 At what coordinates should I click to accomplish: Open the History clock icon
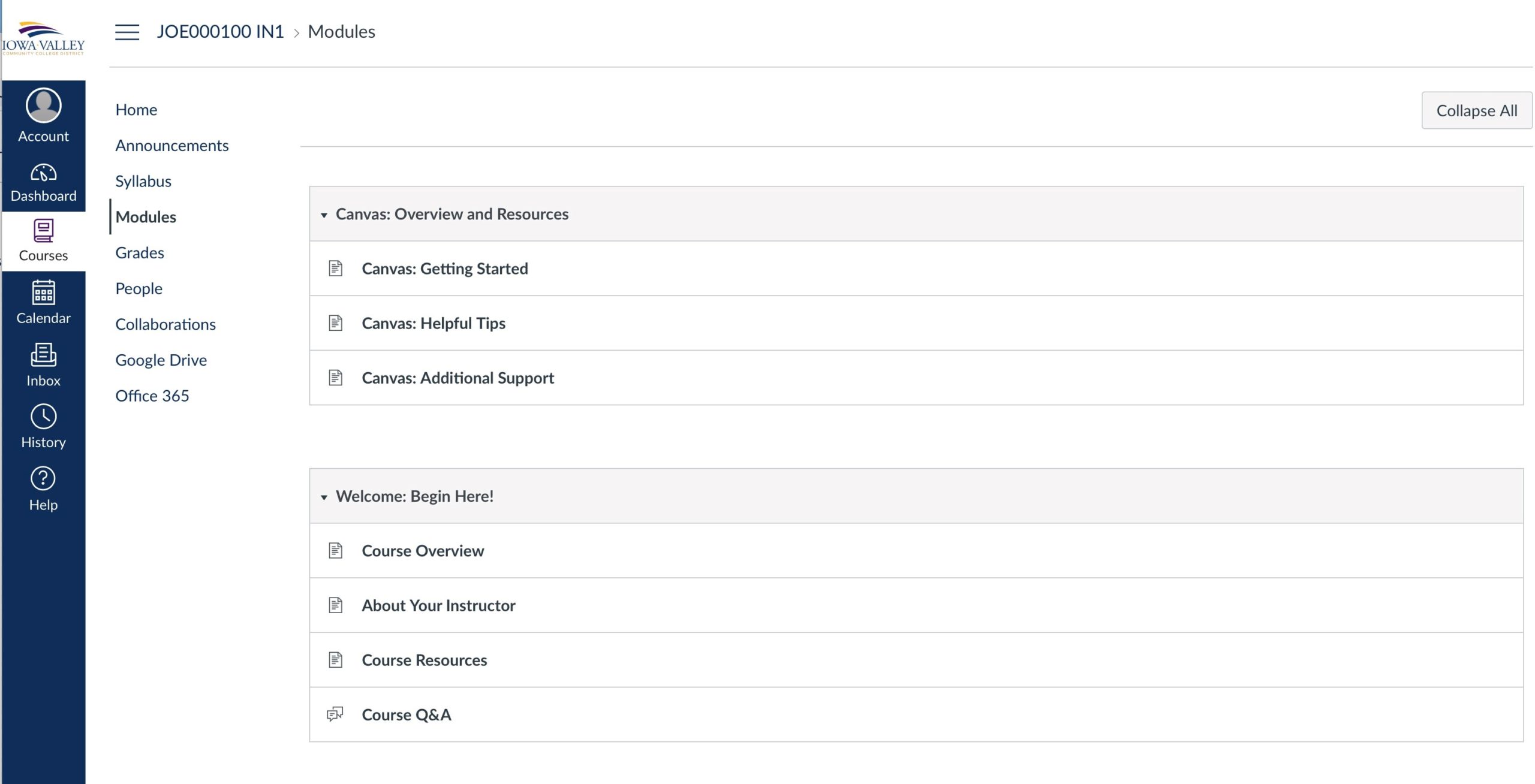(x=43, y=417)
